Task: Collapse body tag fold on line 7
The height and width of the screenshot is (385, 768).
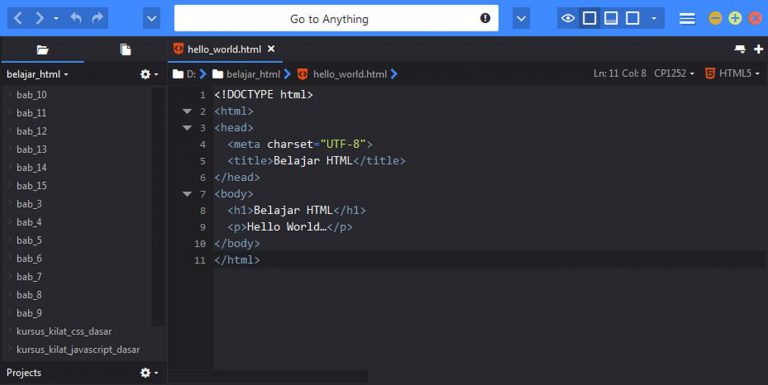Action: point(187,194)
